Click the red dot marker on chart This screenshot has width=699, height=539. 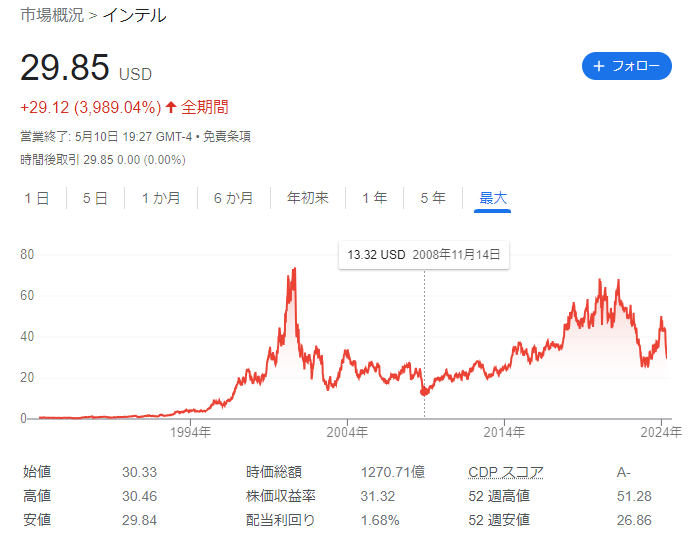click(424, 392)
